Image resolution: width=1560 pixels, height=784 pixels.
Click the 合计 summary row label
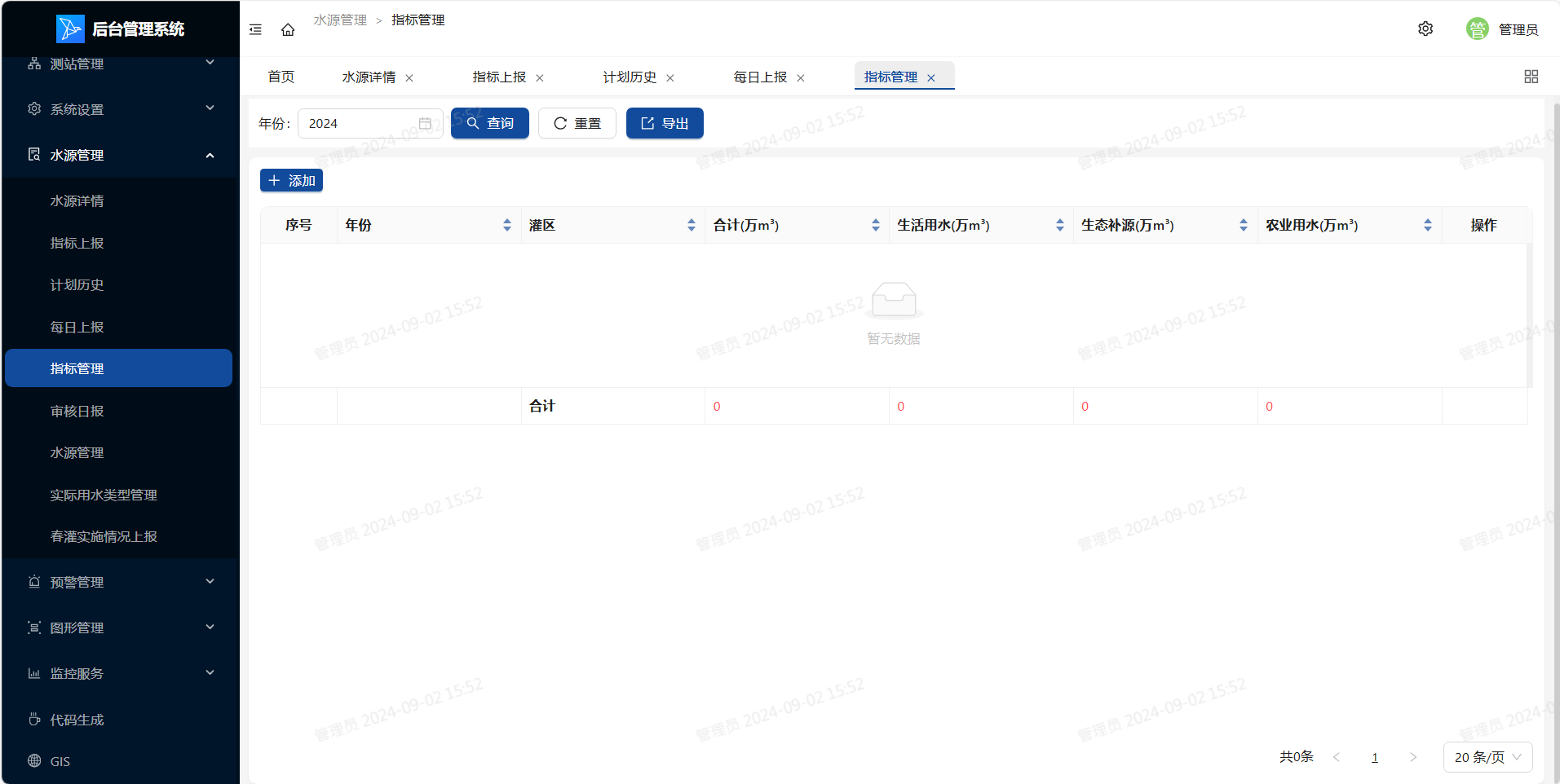point(541,406)
